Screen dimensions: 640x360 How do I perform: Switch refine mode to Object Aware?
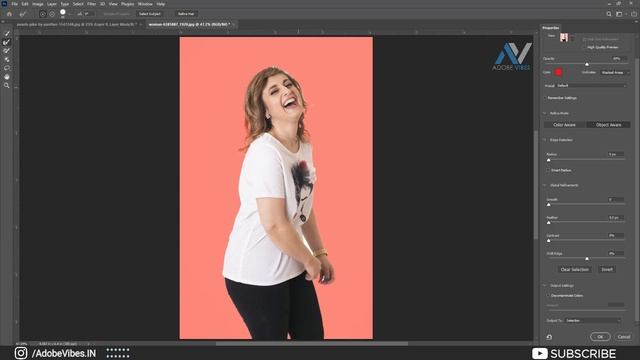(609, 125)
